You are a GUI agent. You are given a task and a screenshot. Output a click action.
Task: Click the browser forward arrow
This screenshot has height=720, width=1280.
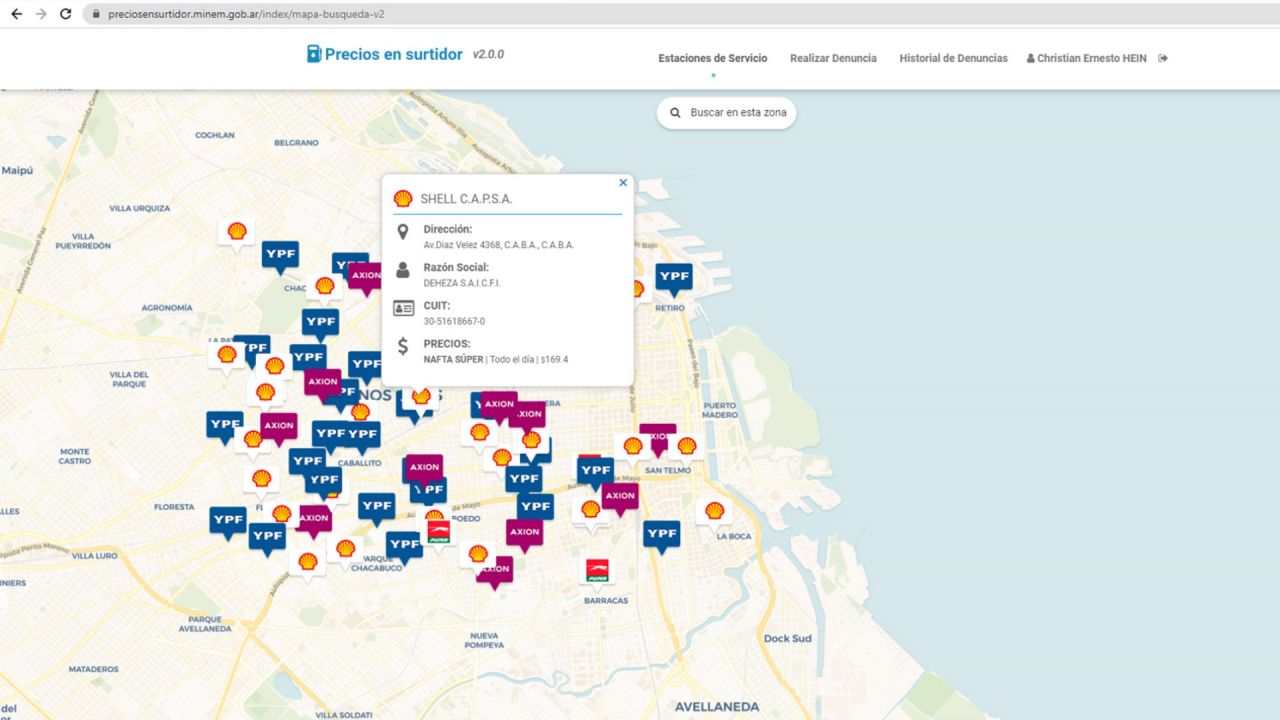41,14
